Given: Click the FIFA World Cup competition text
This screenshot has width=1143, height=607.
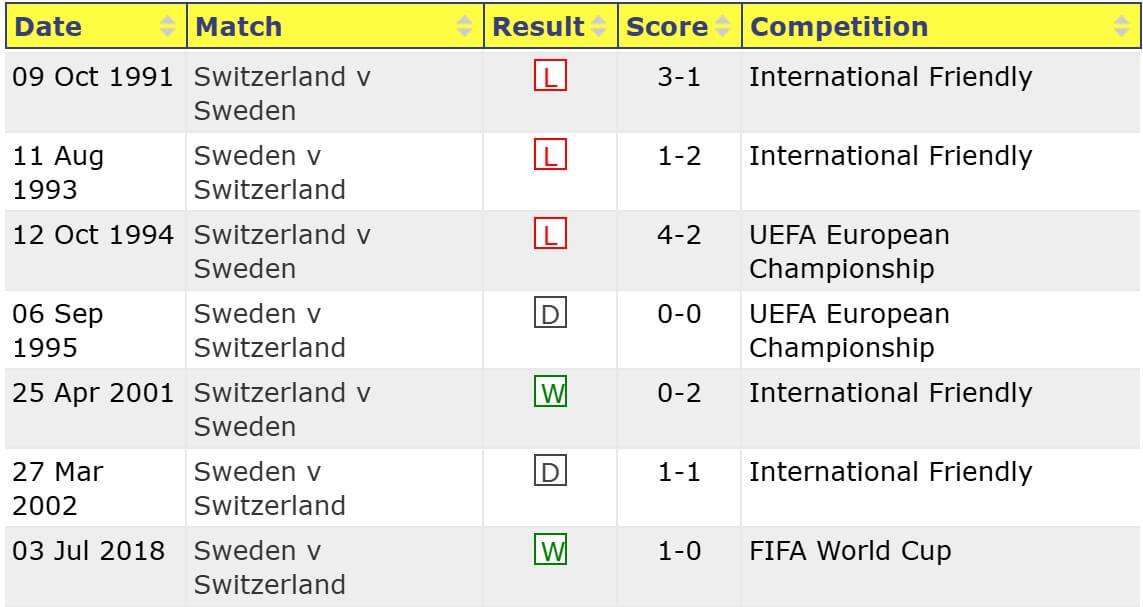Looking at the screenshot, I should click(850, 551).
